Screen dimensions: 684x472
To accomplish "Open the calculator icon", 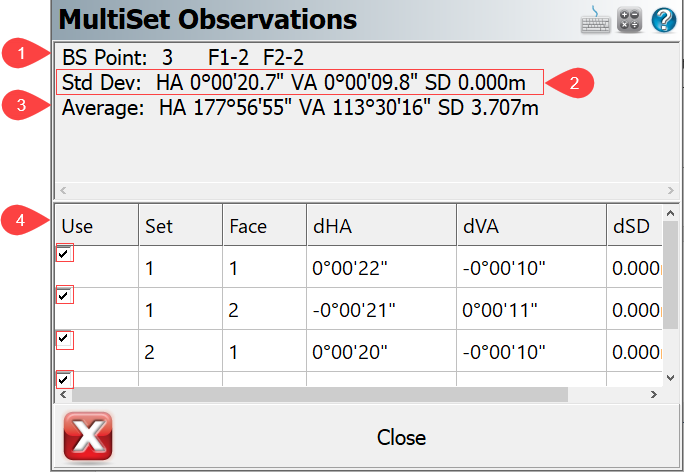I will [629, 19].
